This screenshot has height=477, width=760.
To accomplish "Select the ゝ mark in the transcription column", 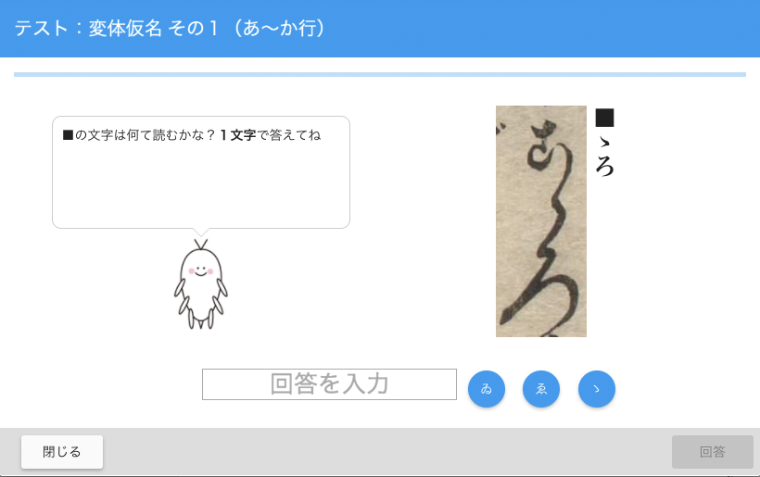I will 604,143.
